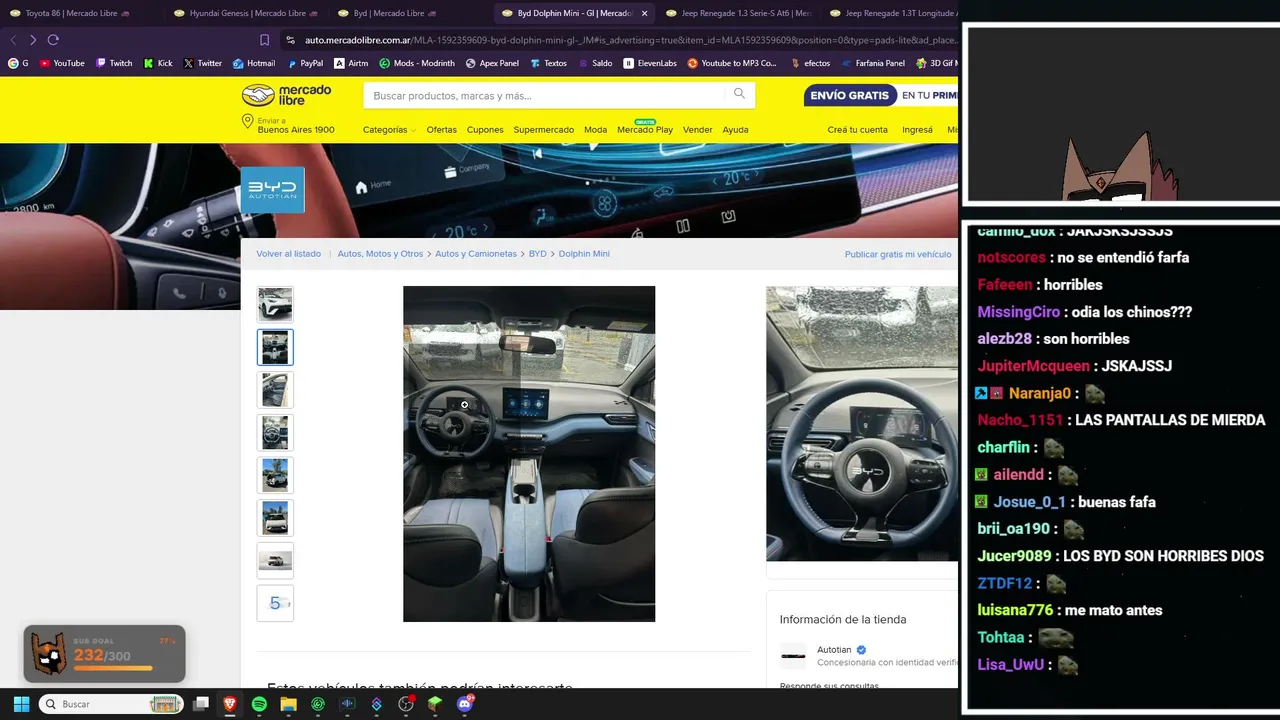Open the Ofertas menu item
Viewport: 1280px width, 720px height.
pyautogui.click(x=441, y=130)
